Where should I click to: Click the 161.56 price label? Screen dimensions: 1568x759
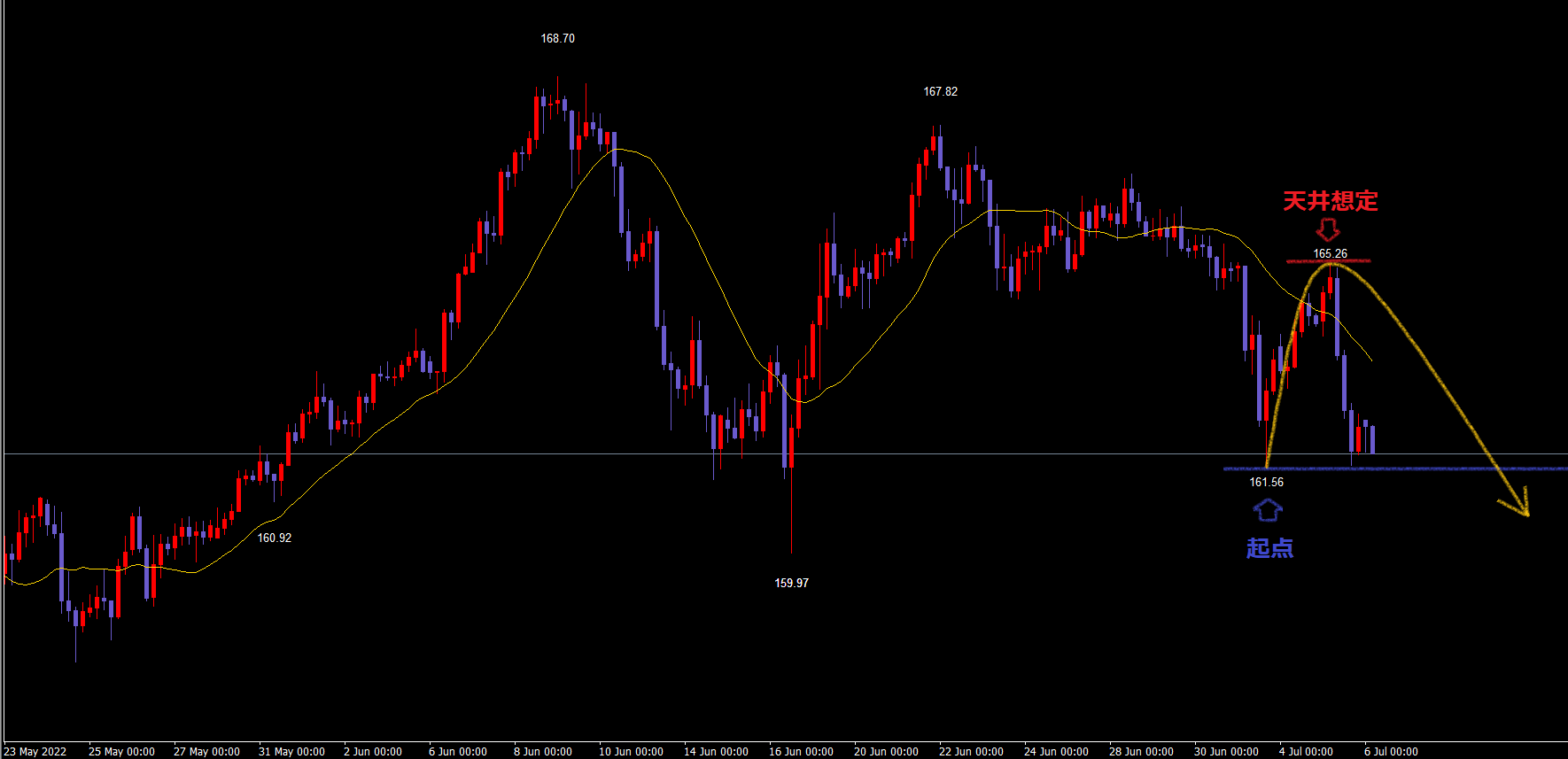click(x=1266, y=482)
